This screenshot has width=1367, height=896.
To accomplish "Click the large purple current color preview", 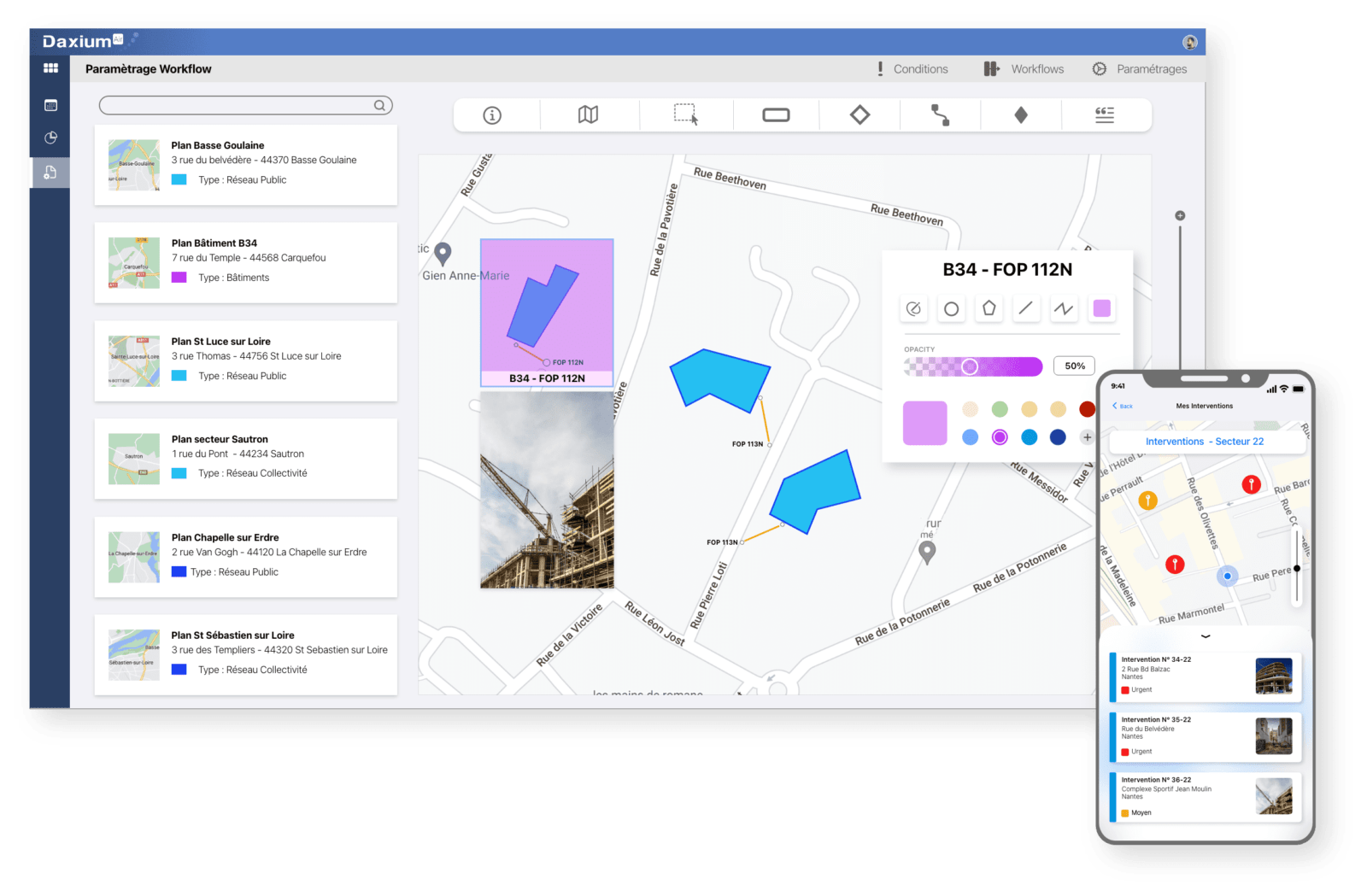I will point(925,423).
